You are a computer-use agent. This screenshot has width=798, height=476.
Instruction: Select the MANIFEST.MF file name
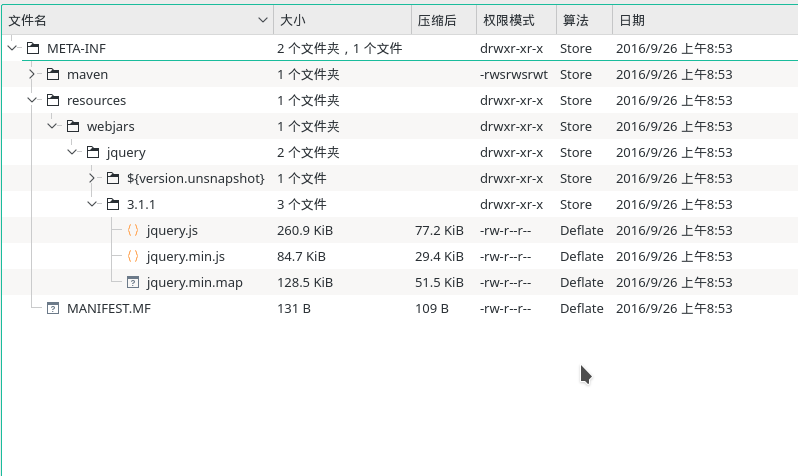[109, 308]
